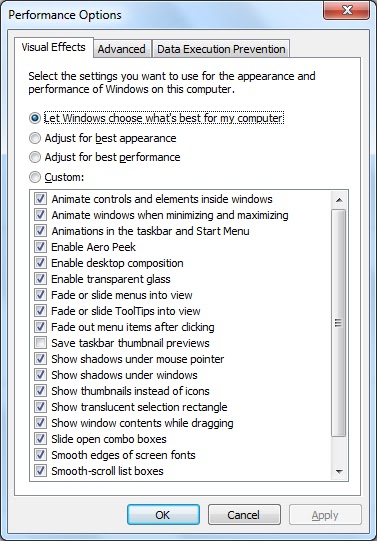Click the Cancel button
Viewport: 377px width, 541px height.
[244, 515]
